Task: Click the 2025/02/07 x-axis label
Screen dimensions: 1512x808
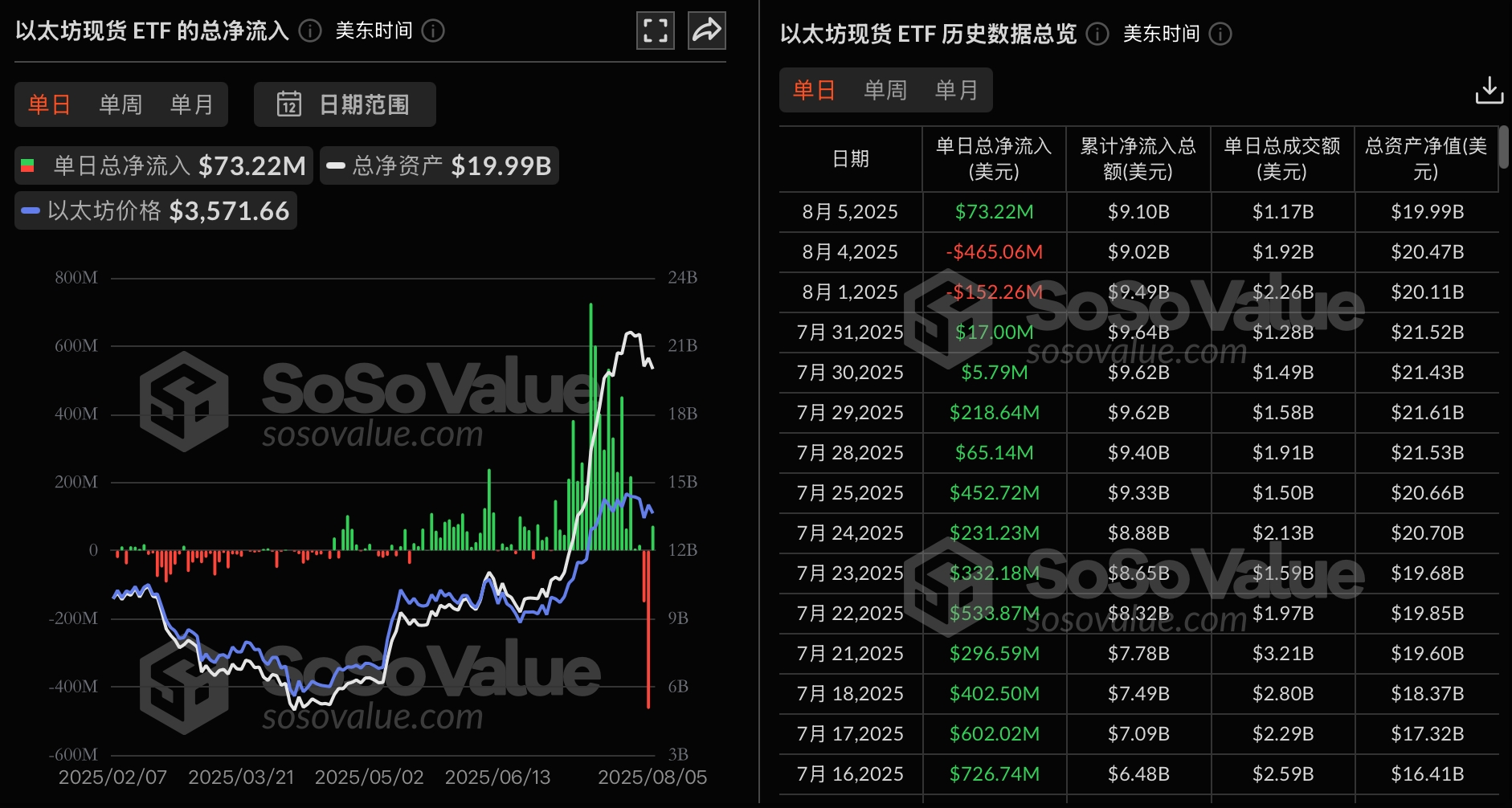Action: coord(112,777)
